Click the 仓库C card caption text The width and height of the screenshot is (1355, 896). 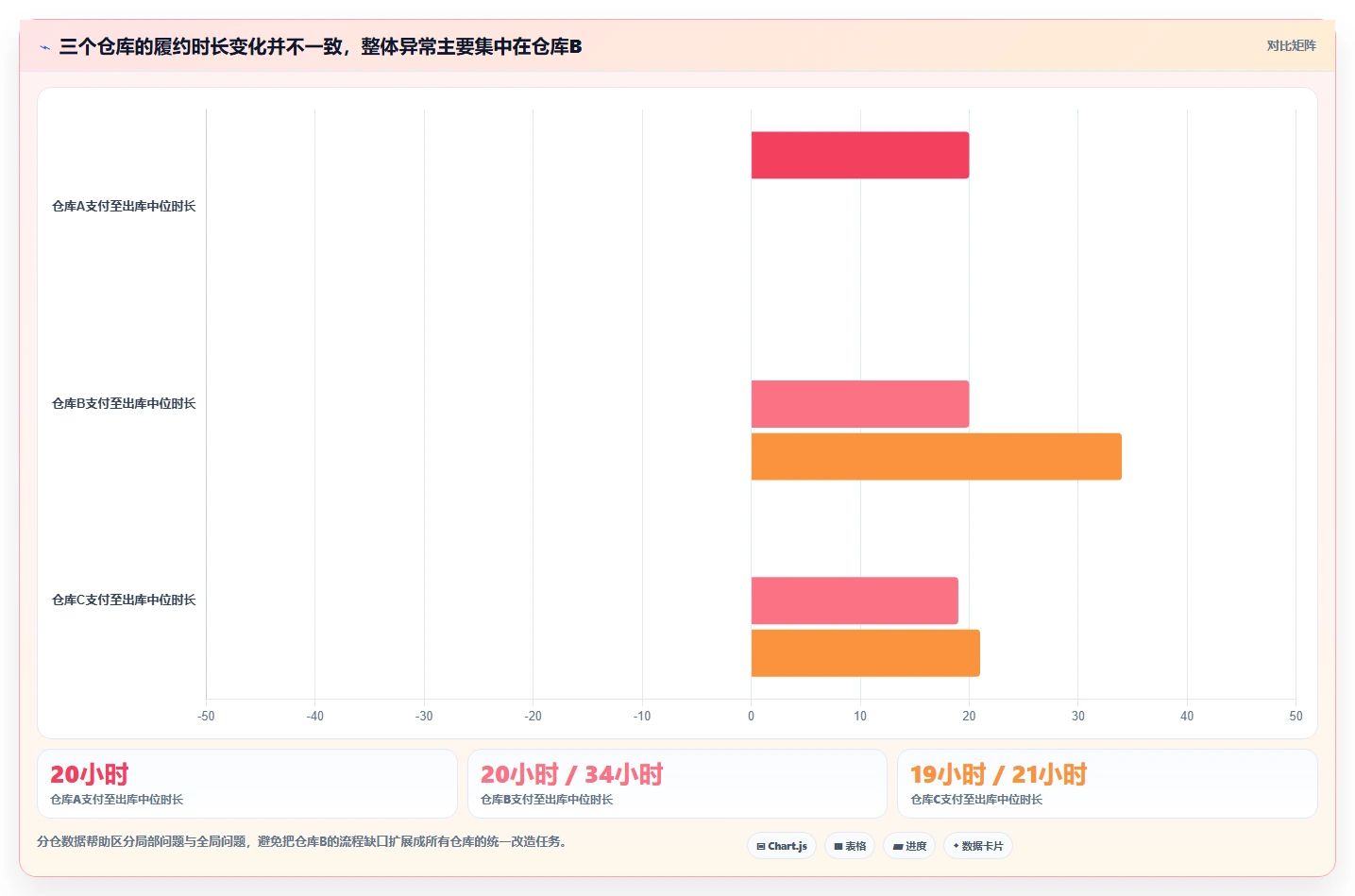[976, 800]
